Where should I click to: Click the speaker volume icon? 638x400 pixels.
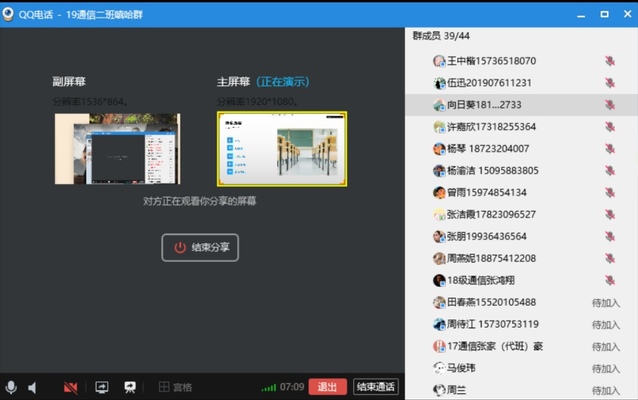point(33,387)
